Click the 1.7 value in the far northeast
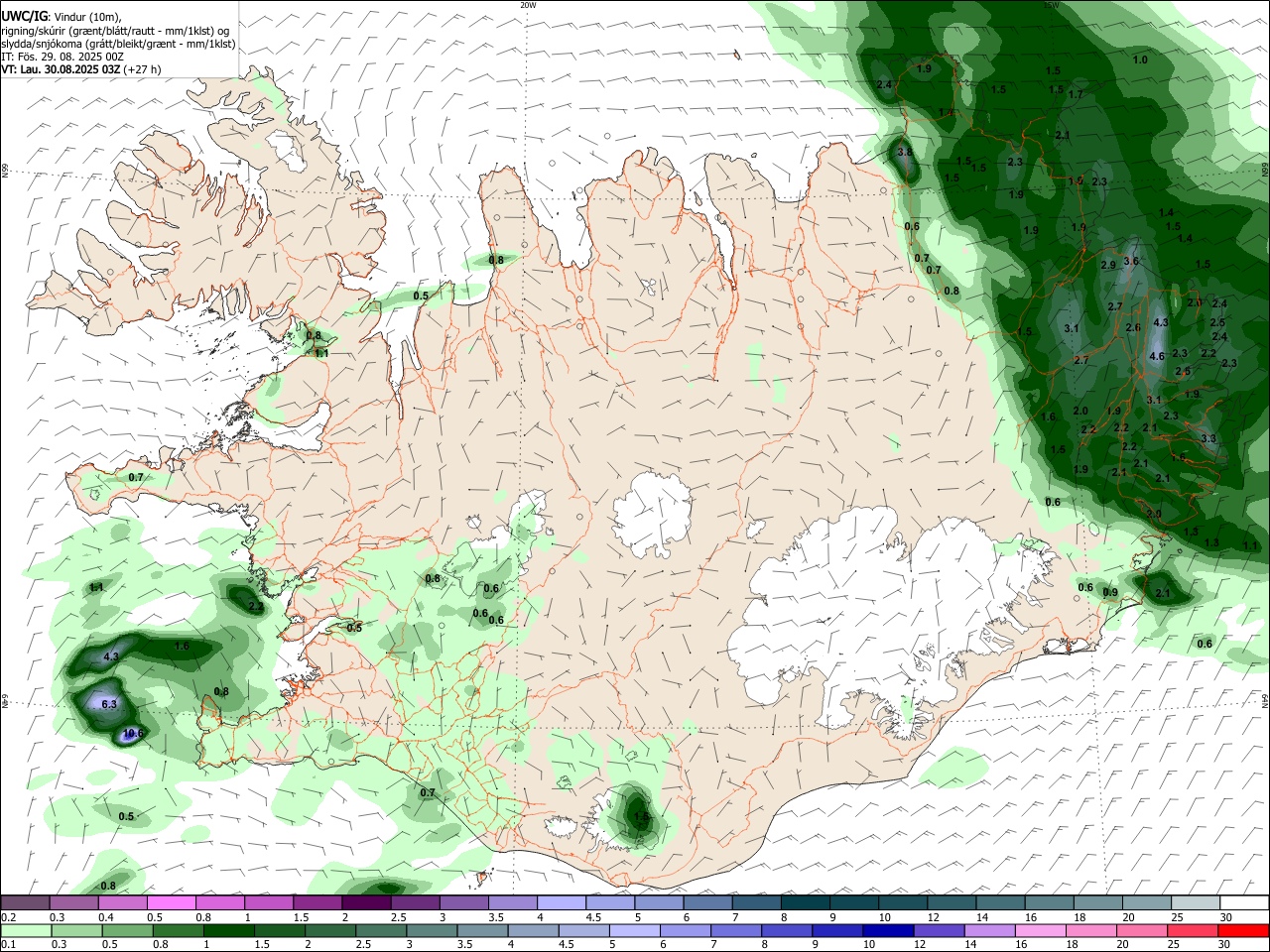The image size is (1270, 952). point(1076,94)
